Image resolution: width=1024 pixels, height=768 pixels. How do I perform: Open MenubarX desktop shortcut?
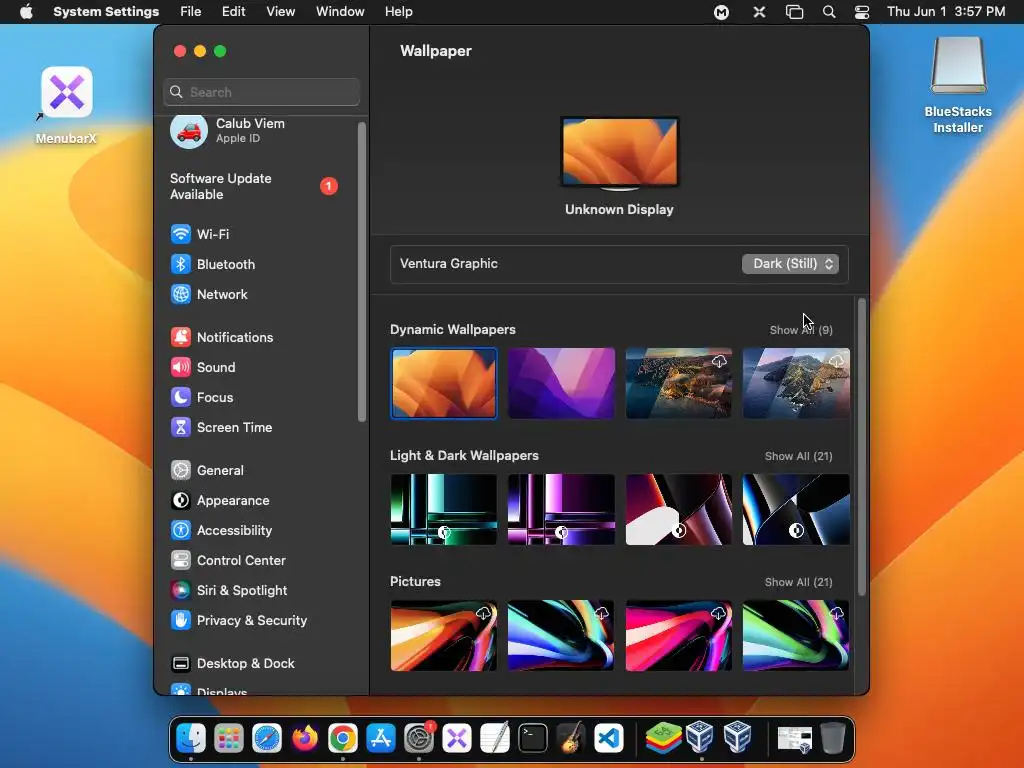66,104
